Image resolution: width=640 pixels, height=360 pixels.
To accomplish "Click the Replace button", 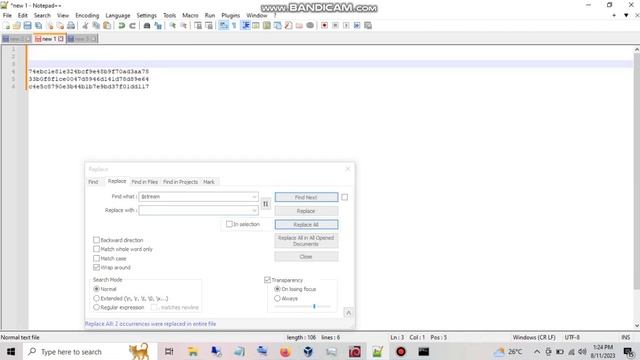I will 306,211.
